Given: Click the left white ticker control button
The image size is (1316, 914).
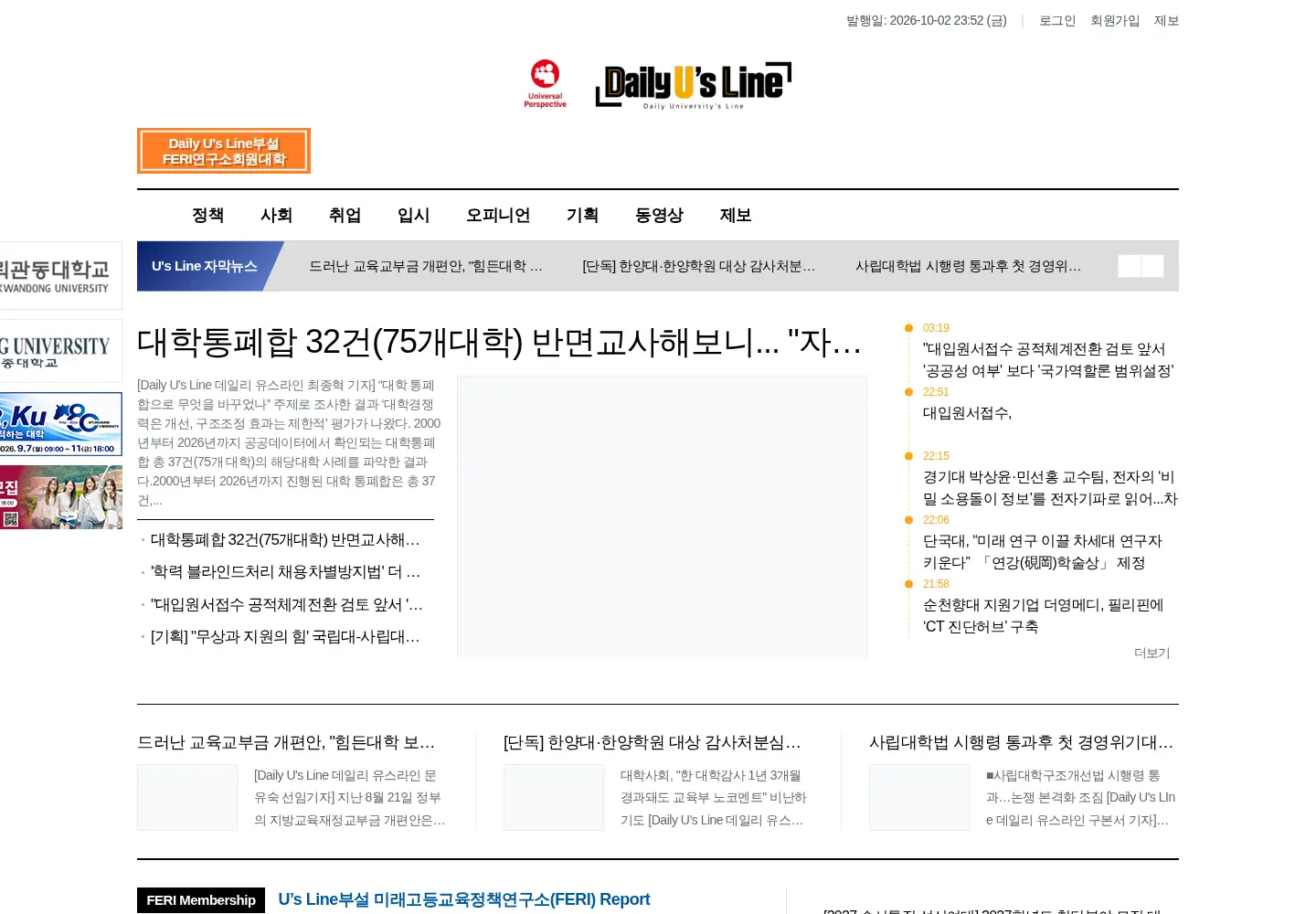Looking at the screenshot, I should [1130, 266].
